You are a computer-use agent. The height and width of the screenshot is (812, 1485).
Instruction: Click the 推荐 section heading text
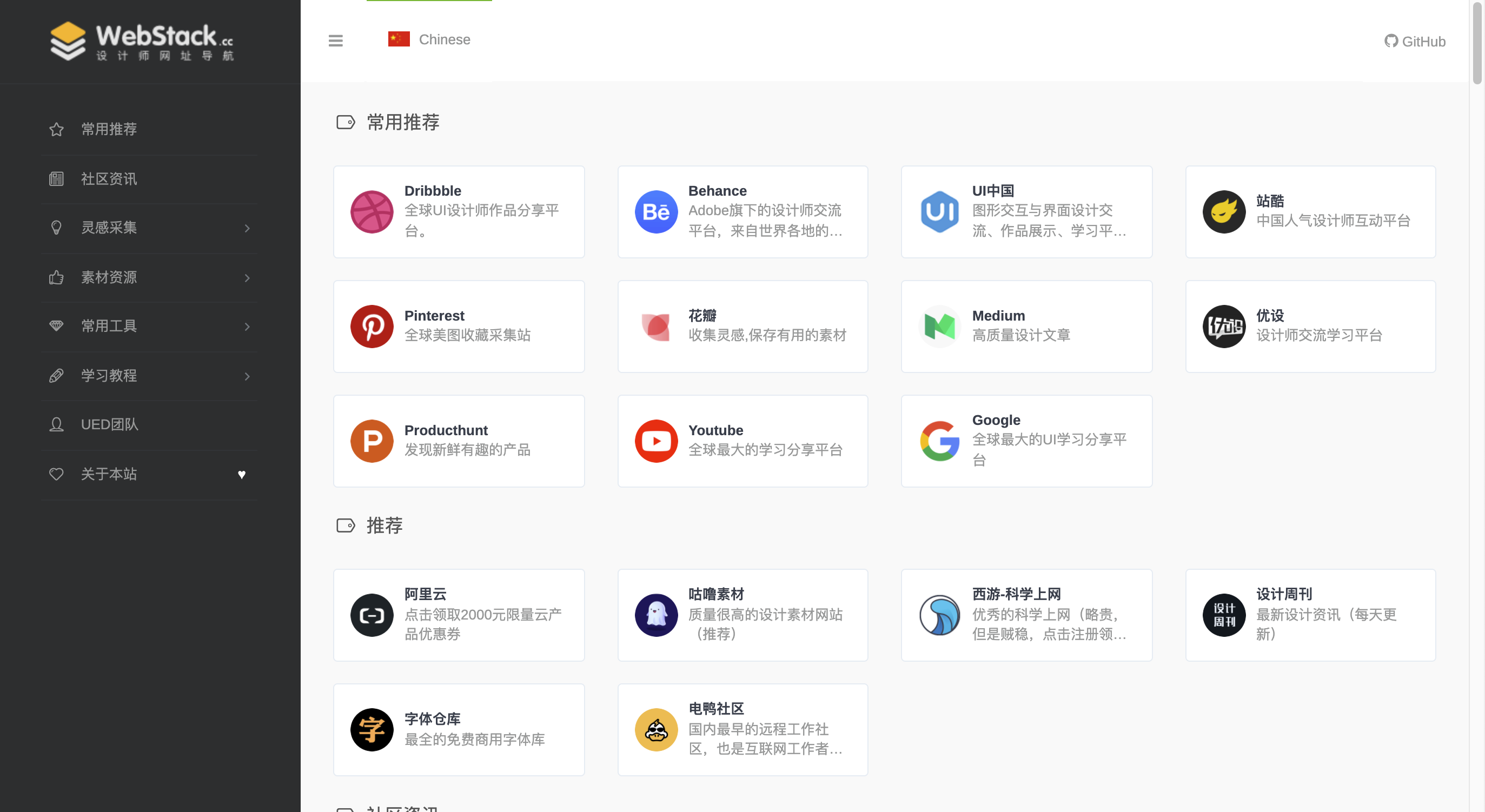384,525
